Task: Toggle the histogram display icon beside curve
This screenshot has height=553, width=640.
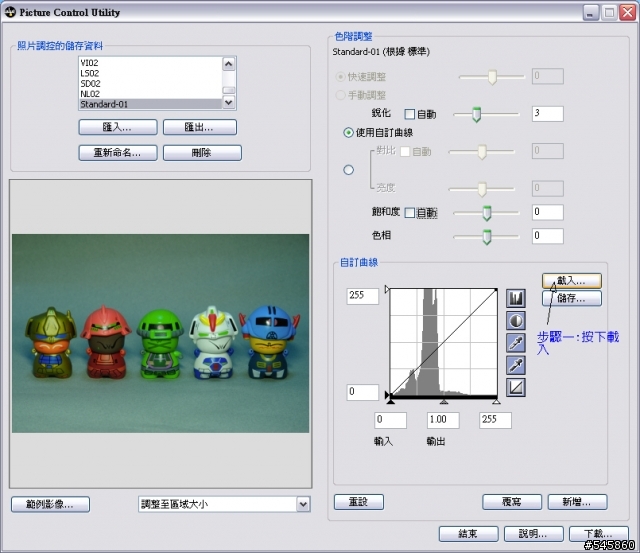Action: (x=516, y=298)
